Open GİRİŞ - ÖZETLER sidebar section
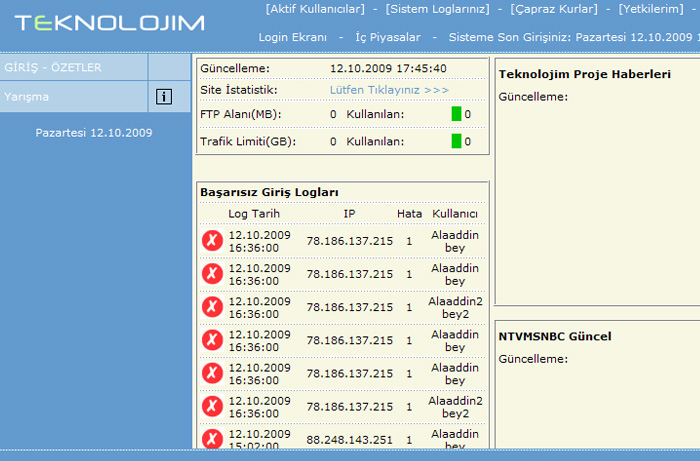This screenshot has width=700, height=461. coord(53,68)
